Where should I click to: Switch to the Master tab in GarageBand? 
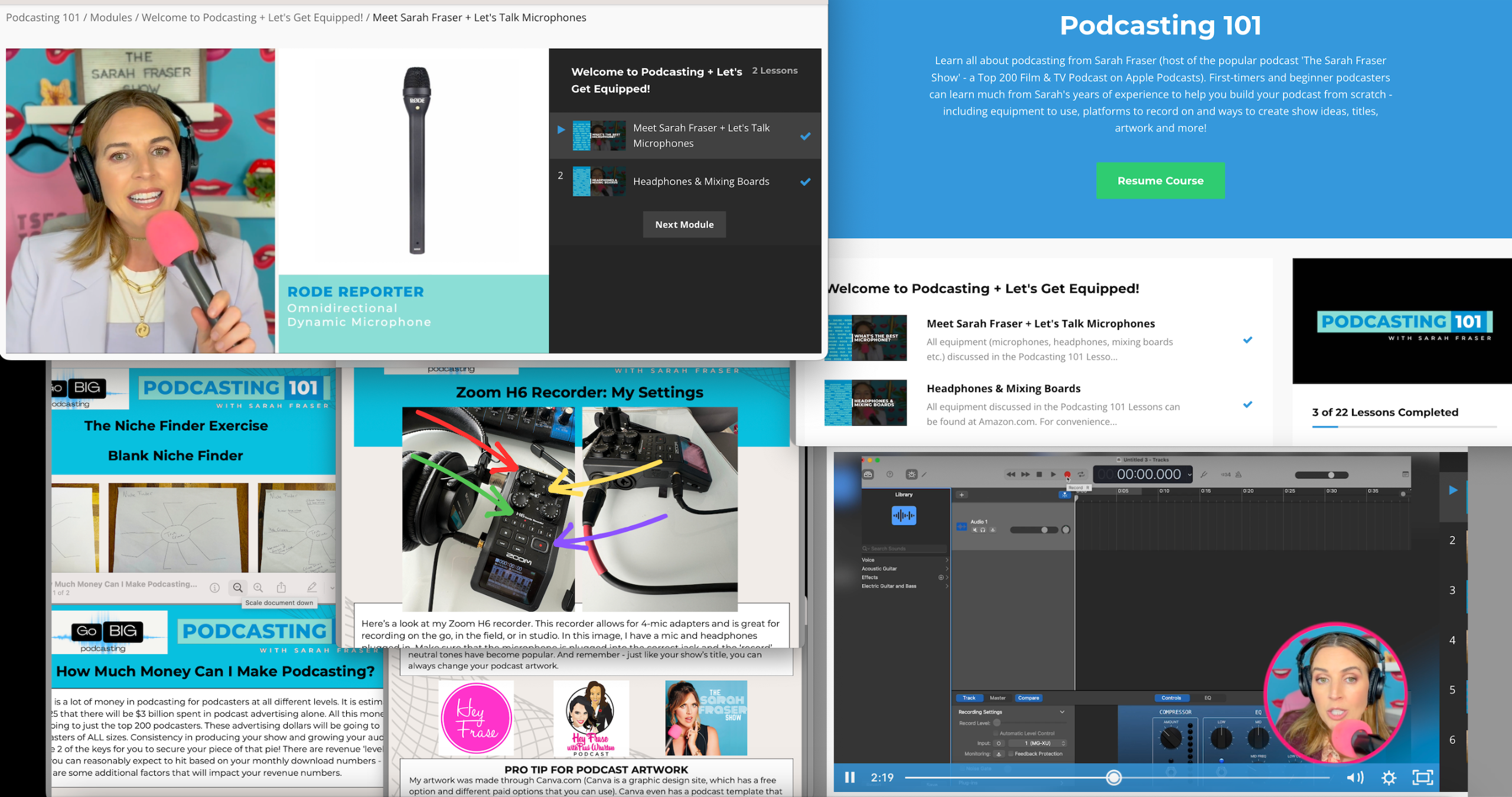point(998,698)
